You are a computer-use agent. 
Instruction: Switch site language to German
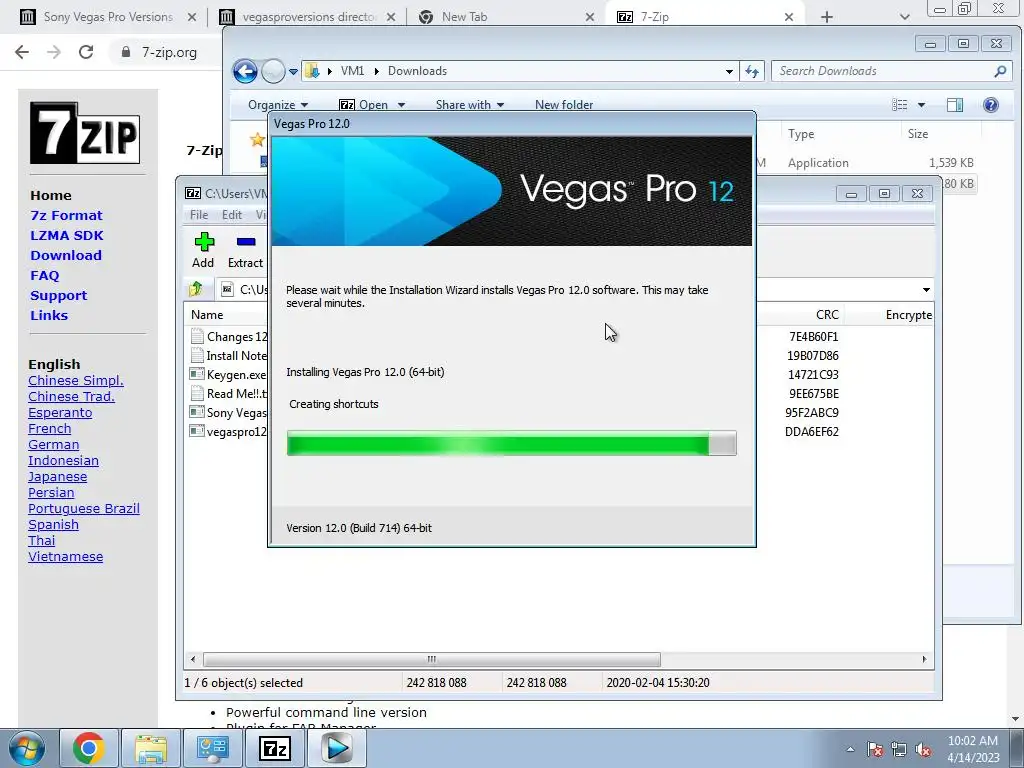point(54,445)
